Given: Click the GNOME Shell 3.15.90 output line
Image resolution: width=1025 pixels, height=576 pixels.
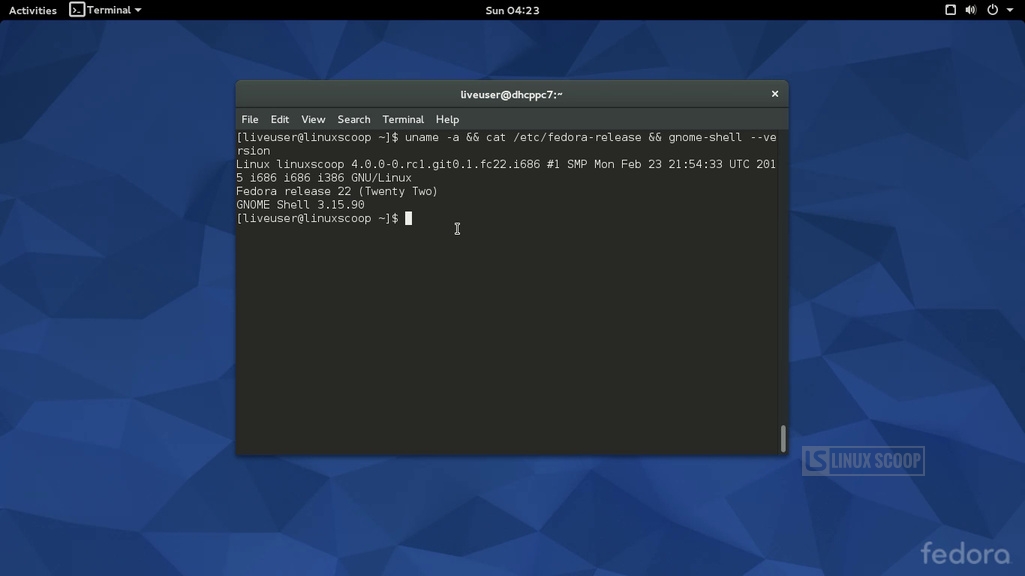Looking at the screenshot, I should (x=299, y=204).
